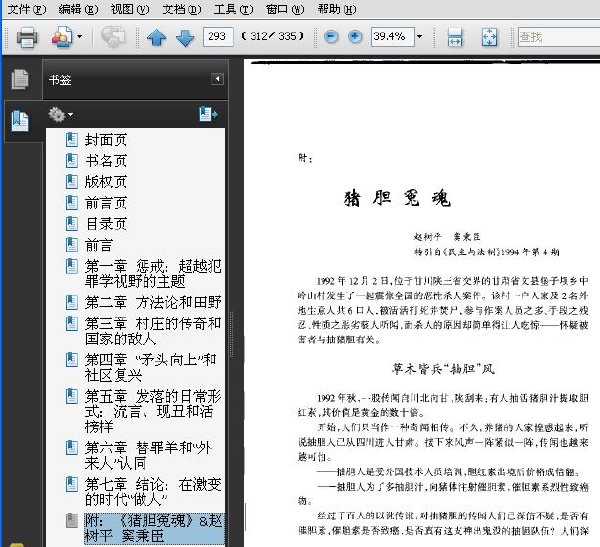
Task: Open the 前言页 bookmark
Action: pos(106,203)
